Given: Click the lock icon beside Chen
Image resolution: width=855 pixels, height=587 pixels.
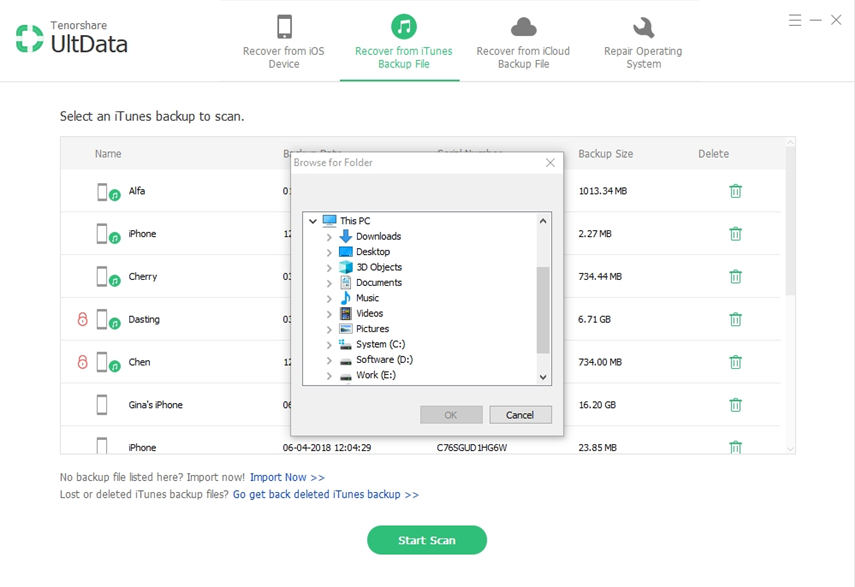Looking at the screenshot, I should pyautogui.click(x=82, y=362).
